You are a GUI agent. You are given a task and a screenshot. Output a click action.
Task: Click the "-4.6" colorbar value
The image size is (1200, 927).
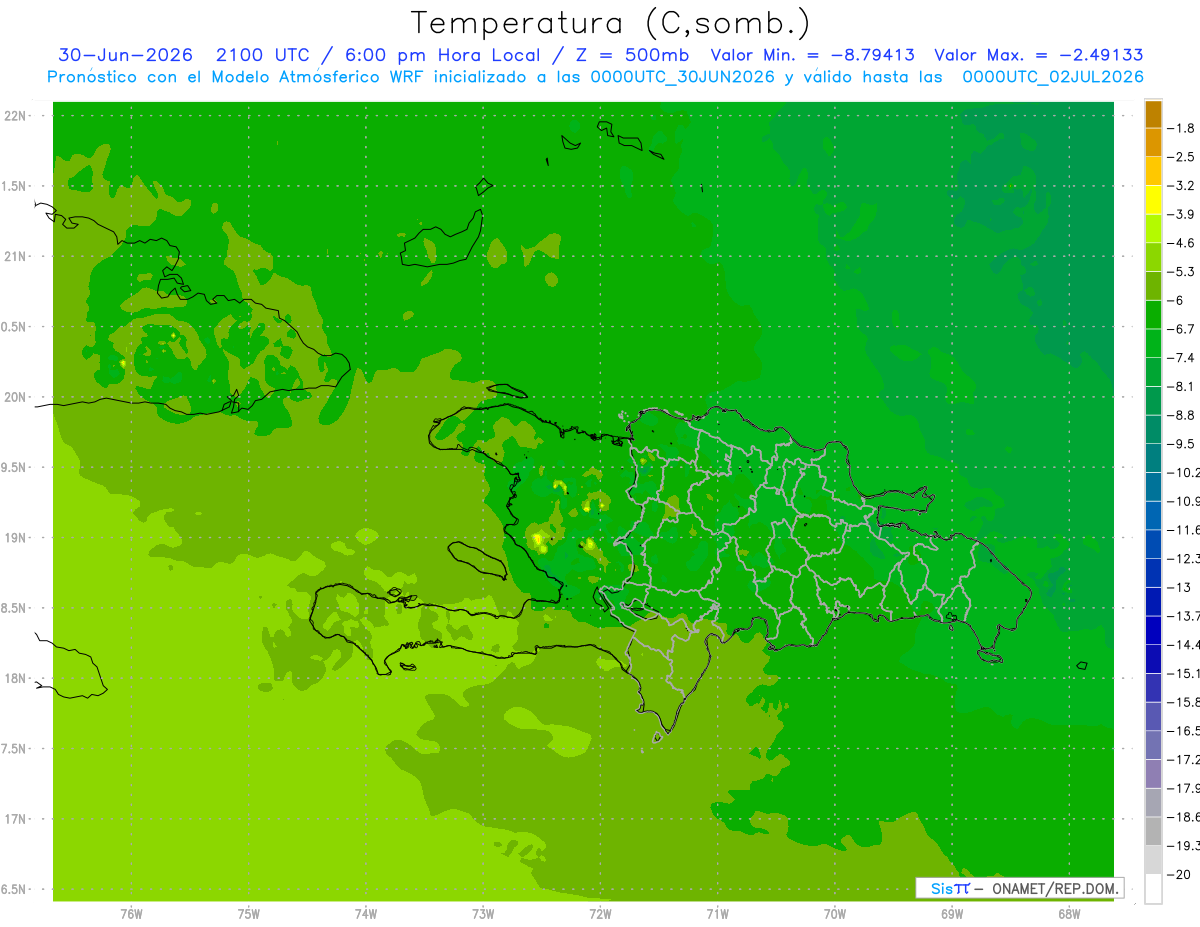[x=1181, y=243]
